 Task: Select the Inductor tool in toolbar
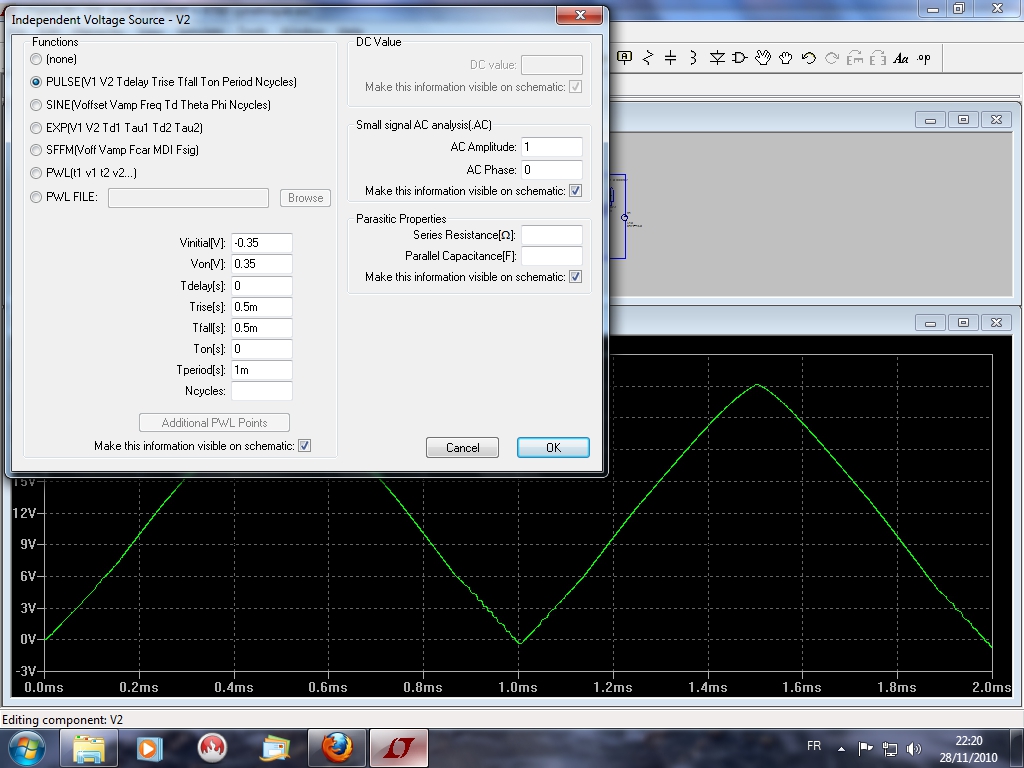coord(693,58)
